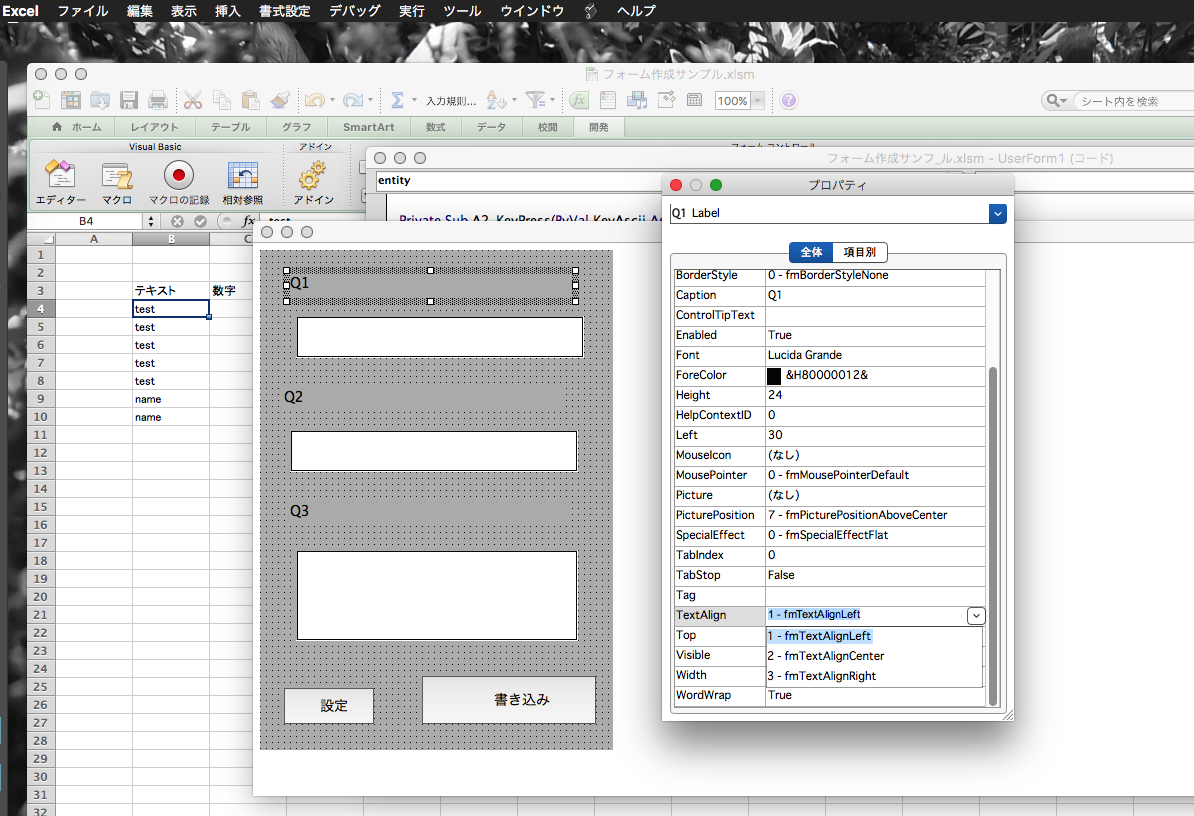Click the black ForeColor swatch
This screenshot has height=816, width=1194.
tap(774, 376)
